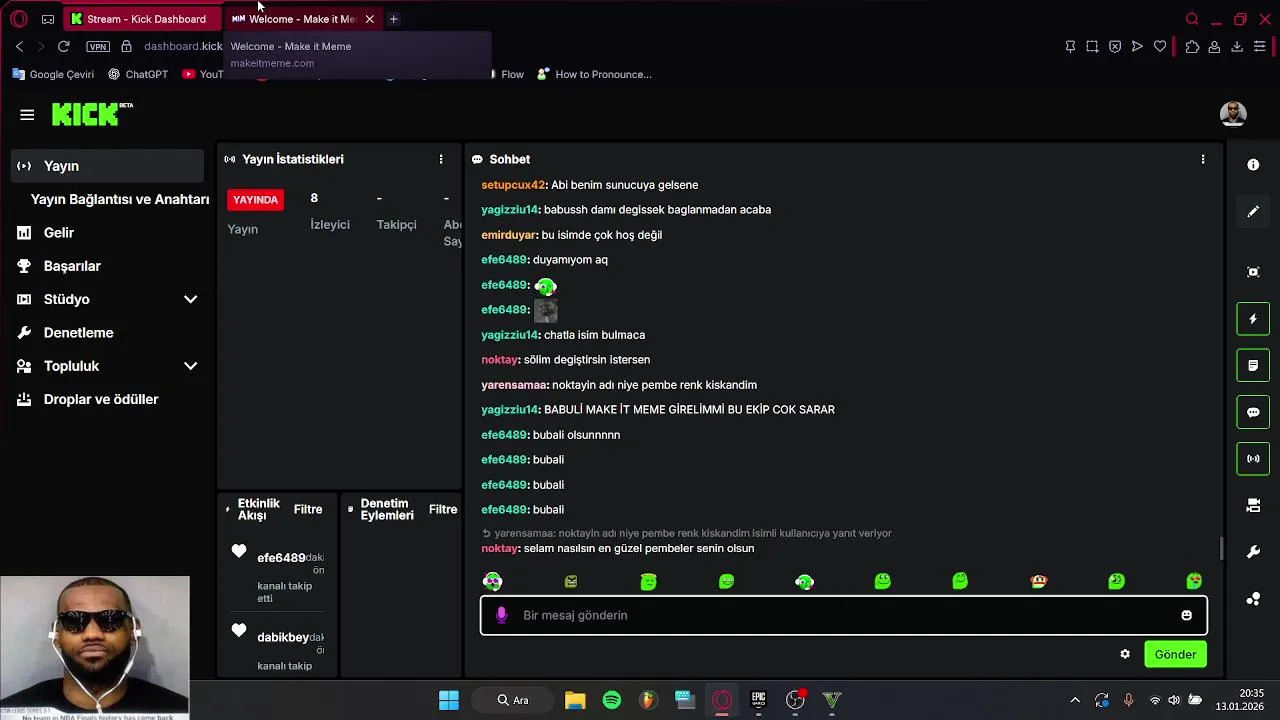Open File Explorer from the taskbar
1280x720 pixels.
tap(575, 700)
